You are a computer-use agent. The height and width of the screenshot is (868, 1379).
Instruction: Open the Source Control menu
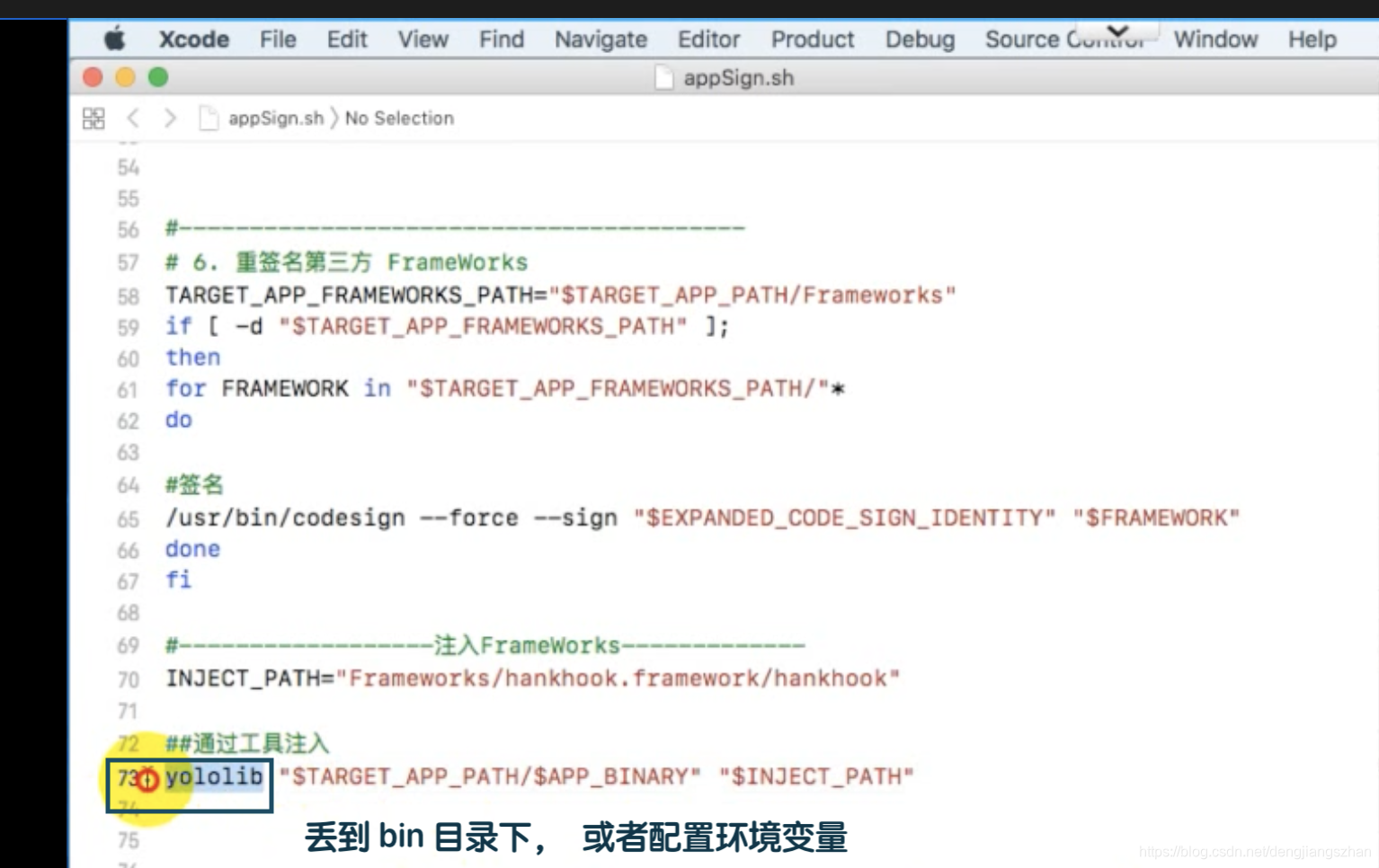[1064, 40]
